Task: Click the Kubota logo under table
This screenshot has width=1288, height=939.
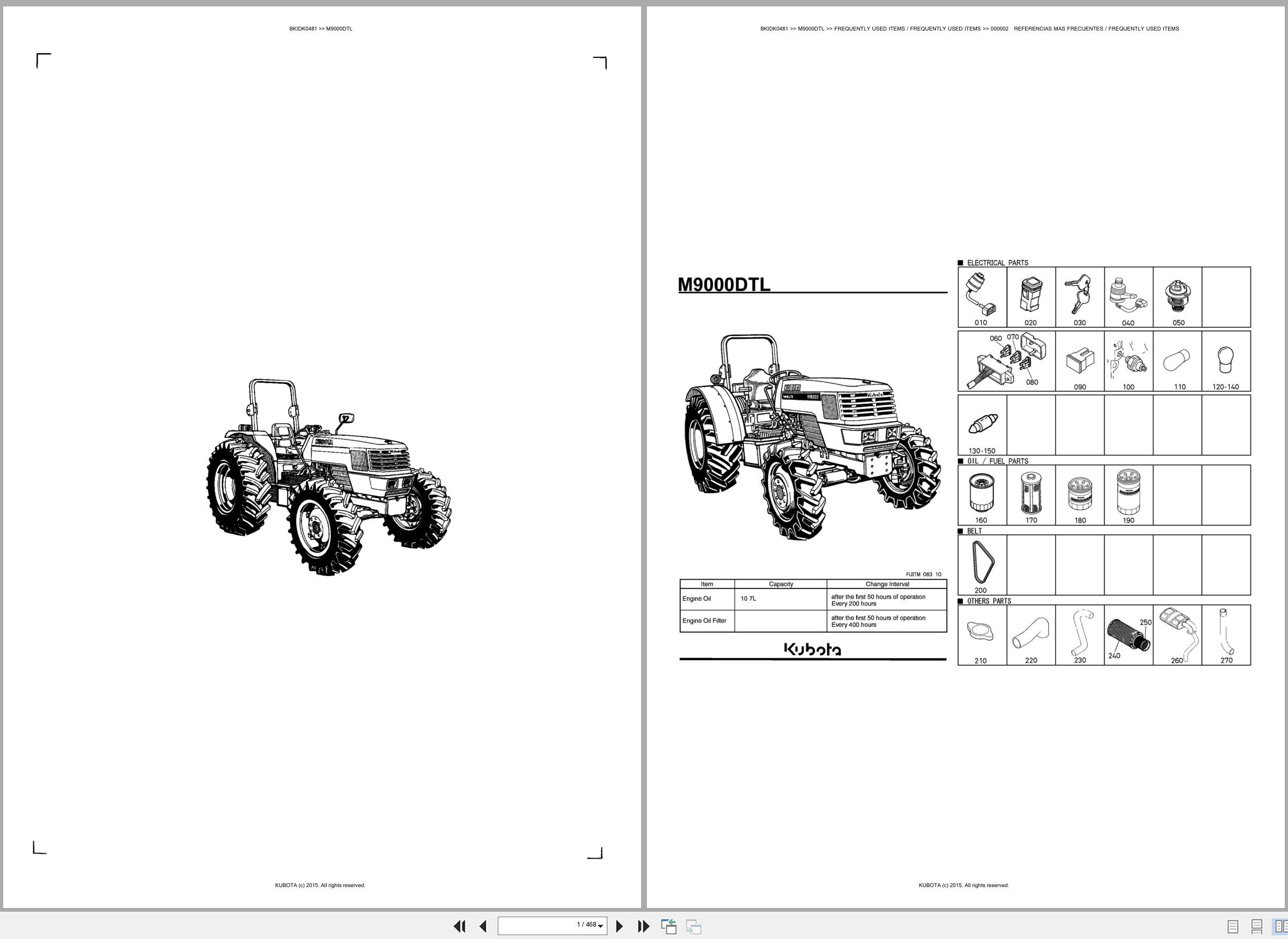Action: pos(812,648)
